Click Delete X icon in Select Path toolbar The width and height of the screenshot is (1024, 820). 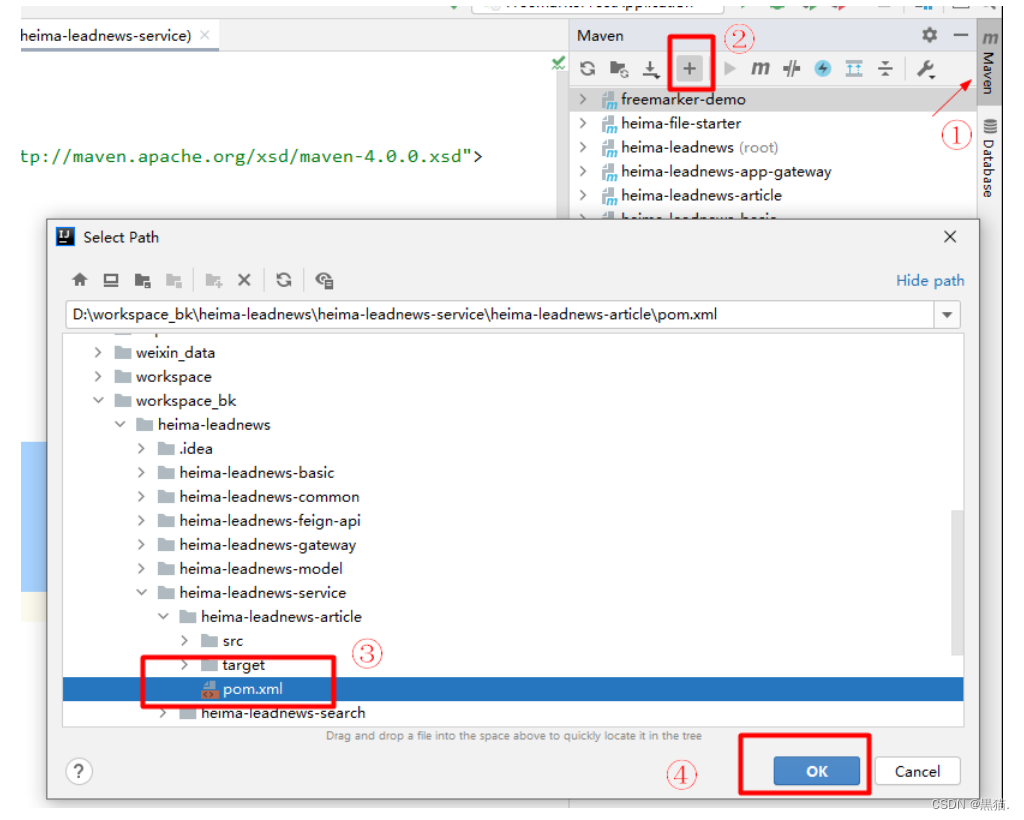244,280
